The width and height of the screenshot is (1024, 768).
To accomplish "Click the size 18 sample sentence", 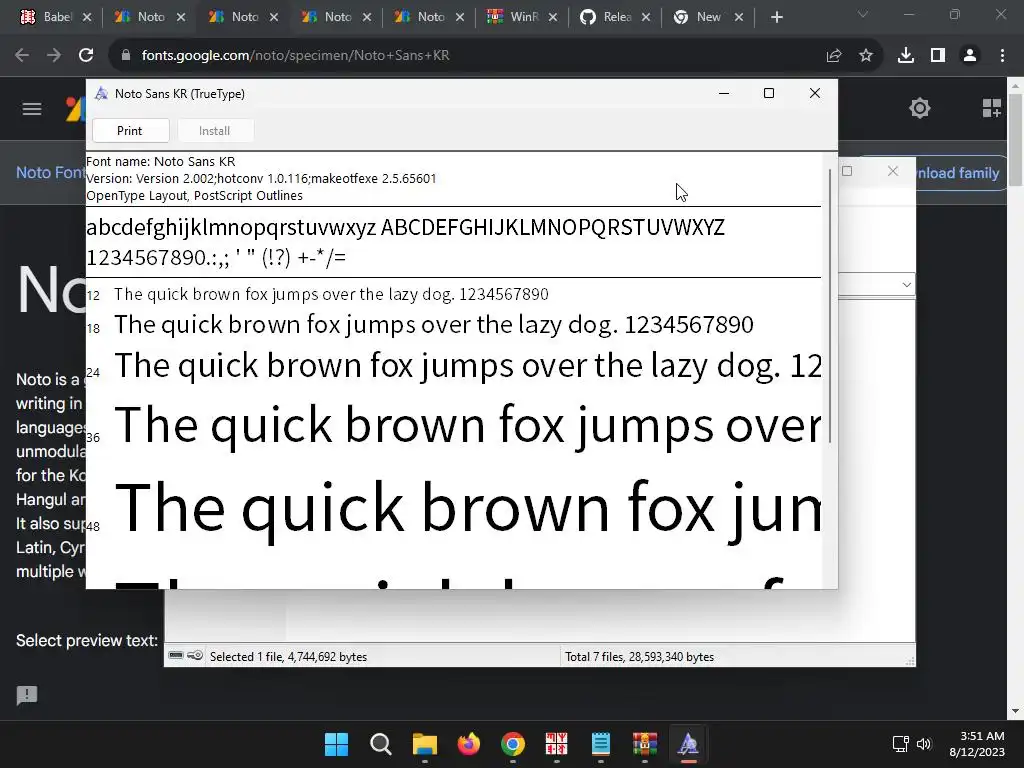I will coord(434,325).
